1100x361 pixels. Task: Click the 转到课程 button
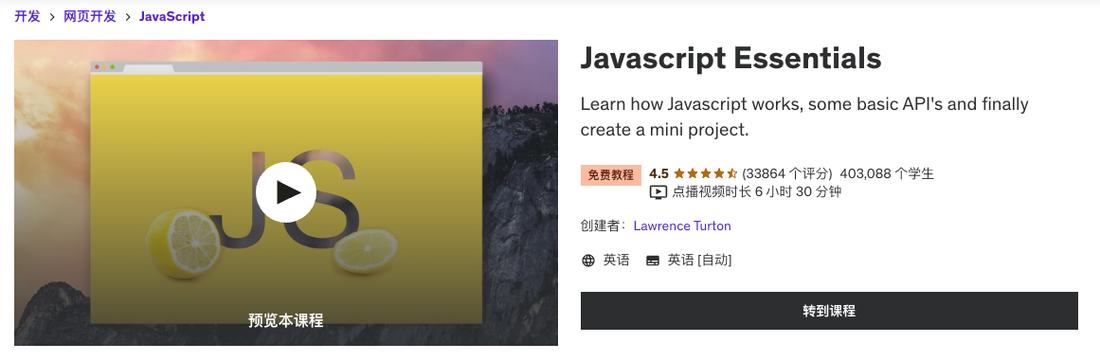[829, 311]
